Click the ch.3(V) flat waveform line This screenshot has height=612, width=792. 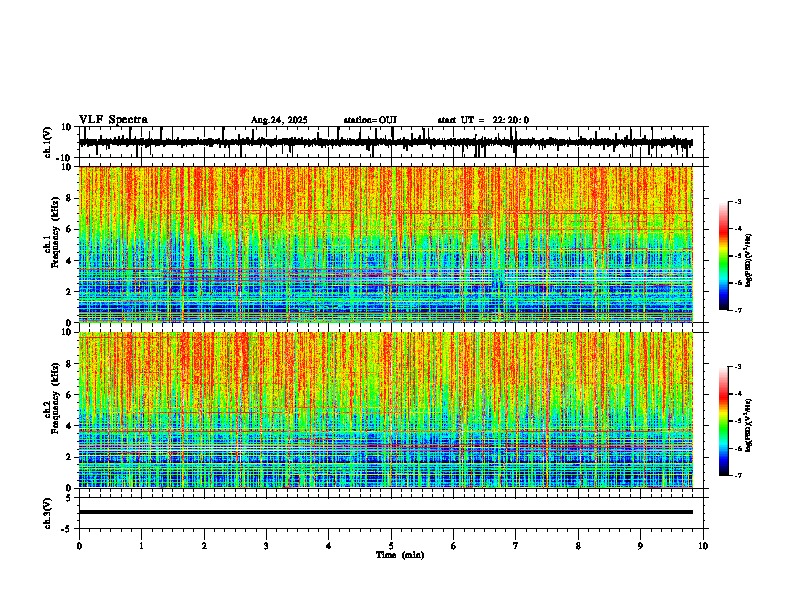click(386, 512)
